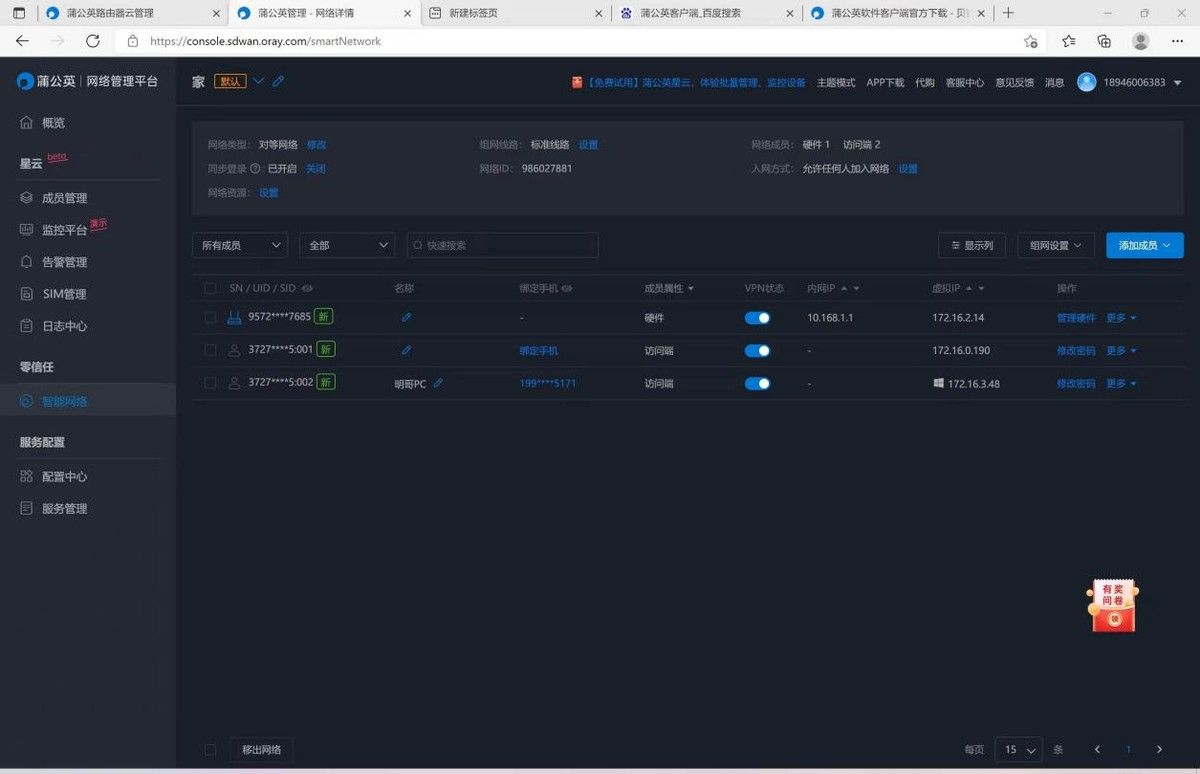Click 关闭 for 同步登录
The width and height of the screenshot is (1200, 774).
(x=316, y=169)
